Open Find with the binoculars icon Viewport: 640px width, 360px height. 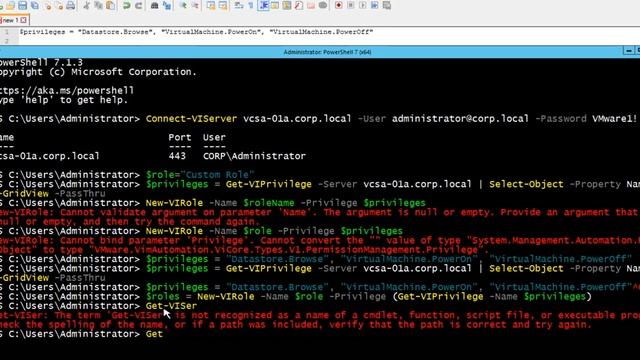point(154,5)
